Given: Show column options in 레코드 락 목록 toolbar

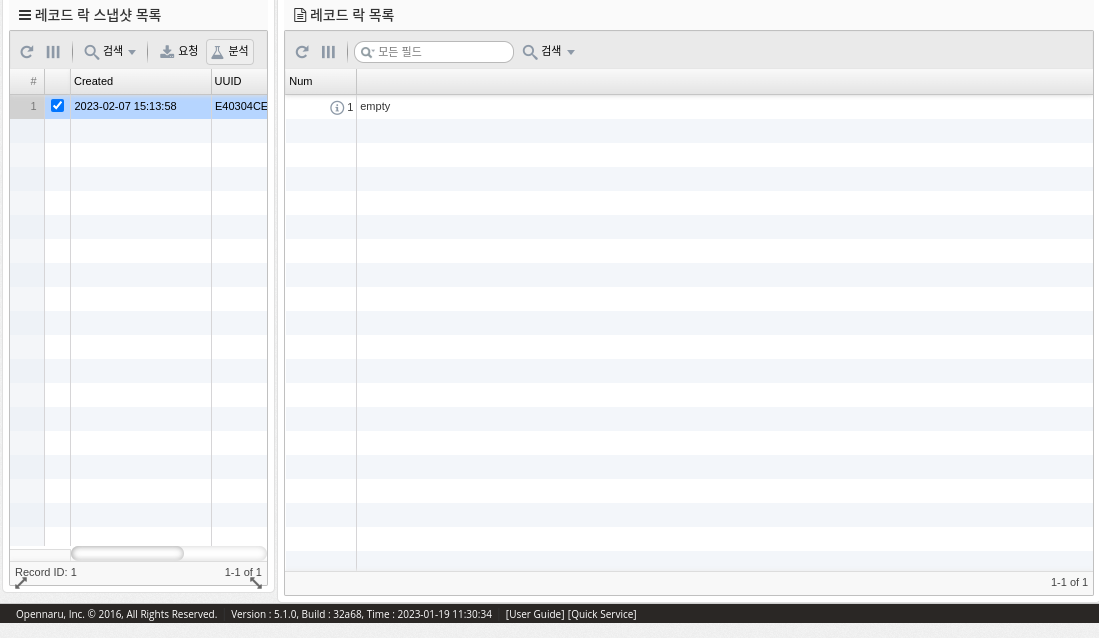Looking at the screenshot, I should coord(328,52).
